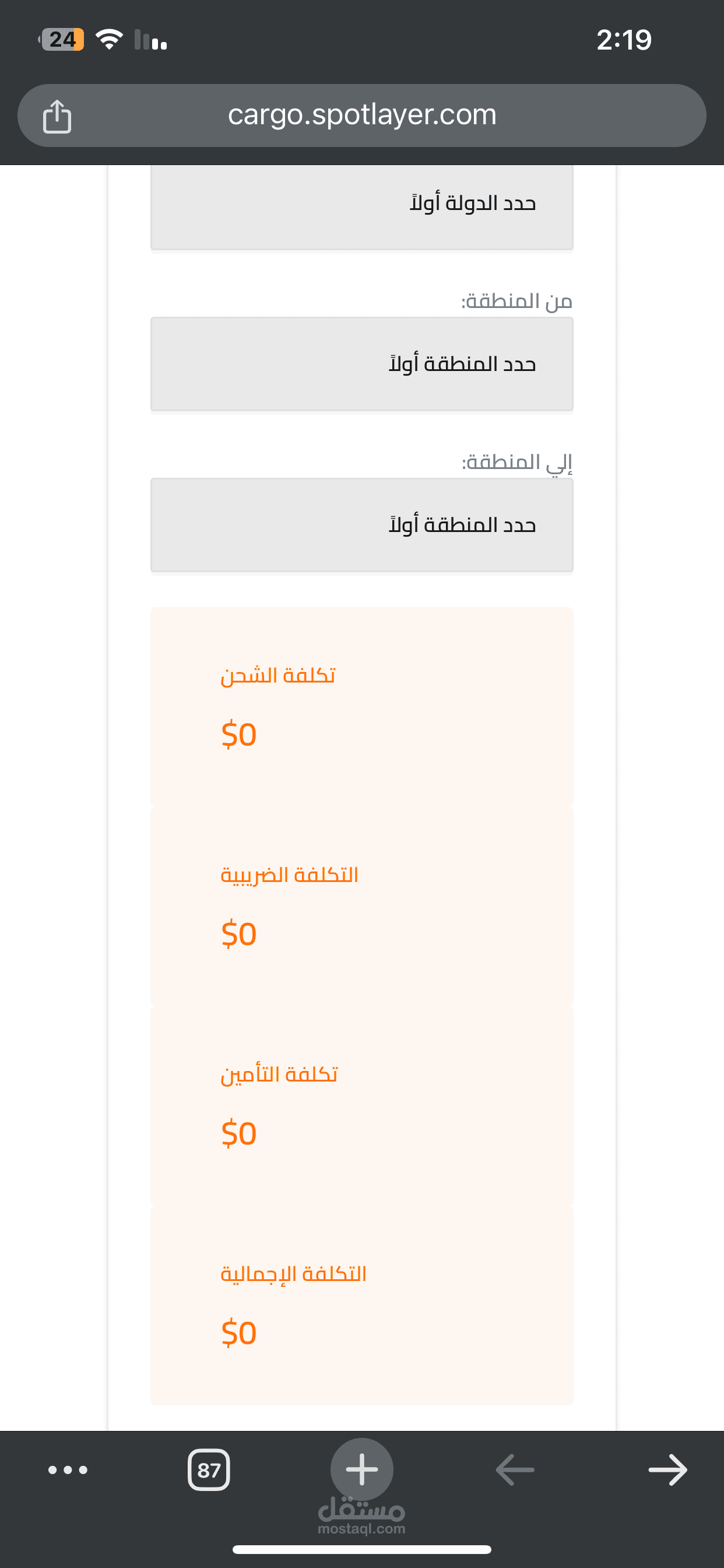Open the three-dot browser menu
The width and height of the screenshot is (724, 1568).
(68, 1470)
